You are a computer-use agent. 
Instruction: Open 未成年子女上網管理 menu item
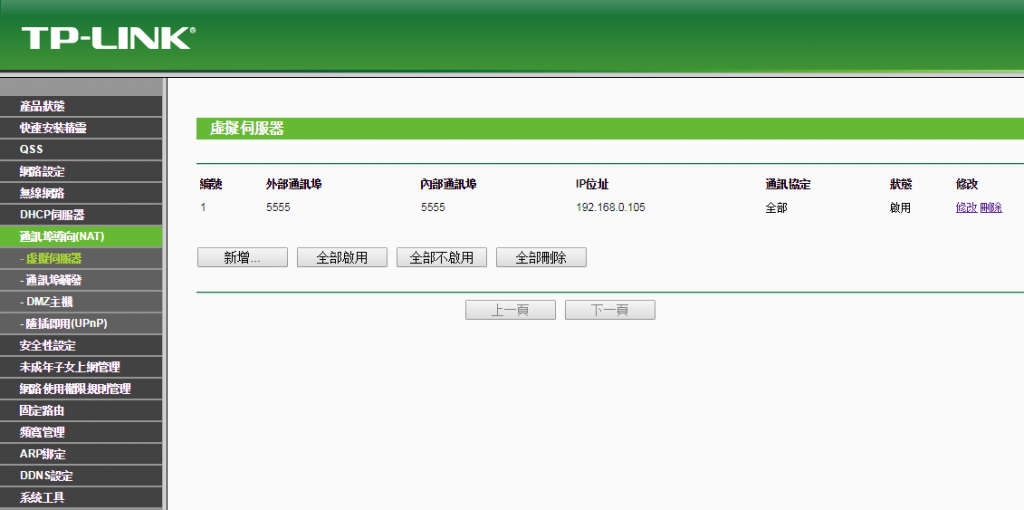[x=81, y=367]
